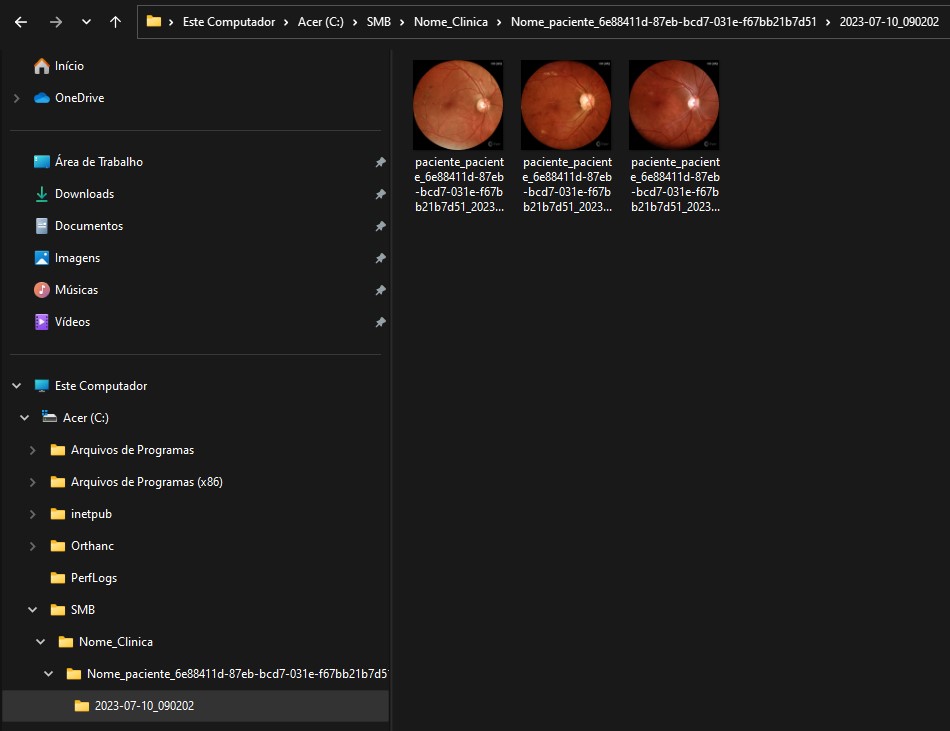Select the second retina image thumbnail

click(566, 105)
